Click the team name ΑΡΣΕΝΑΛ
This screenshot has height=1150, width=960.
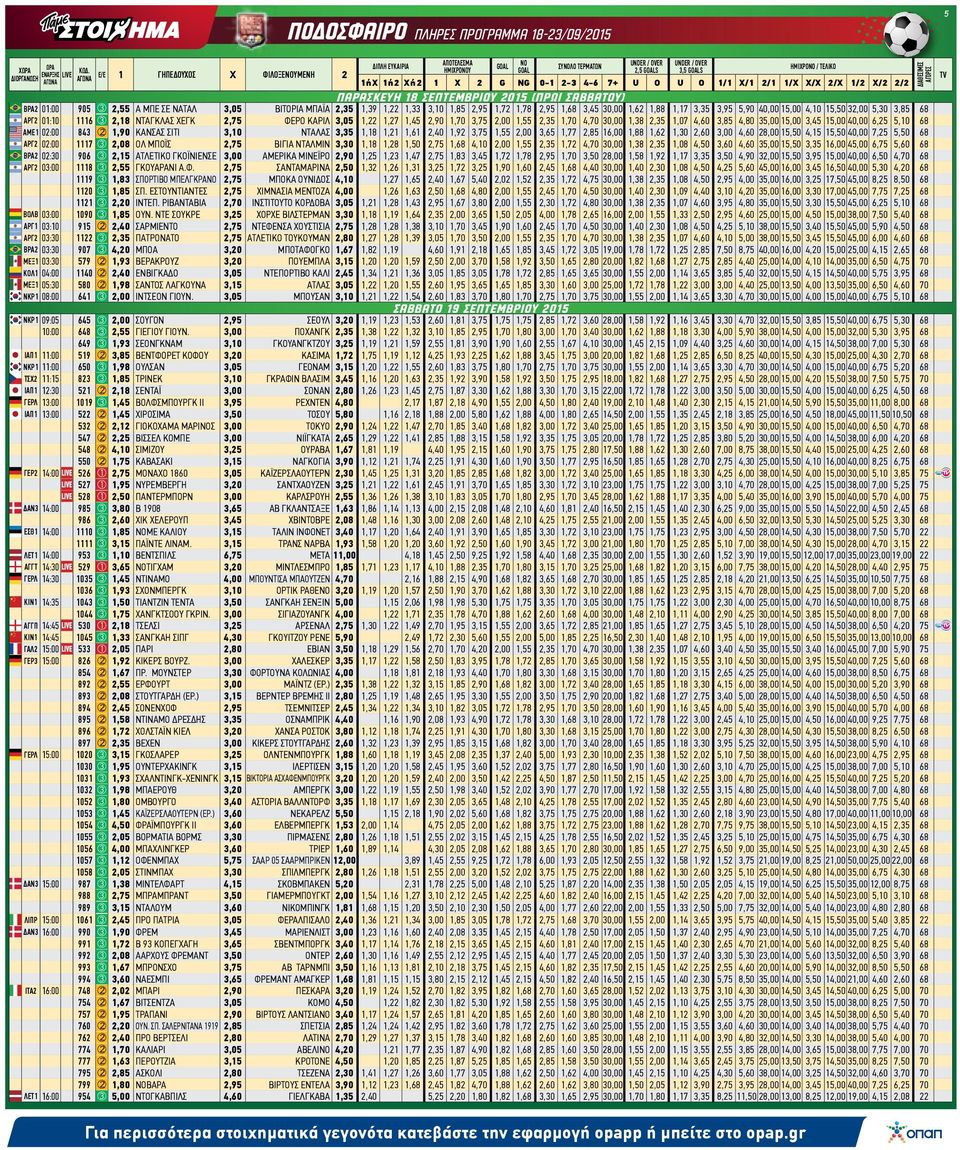[313, 626]
